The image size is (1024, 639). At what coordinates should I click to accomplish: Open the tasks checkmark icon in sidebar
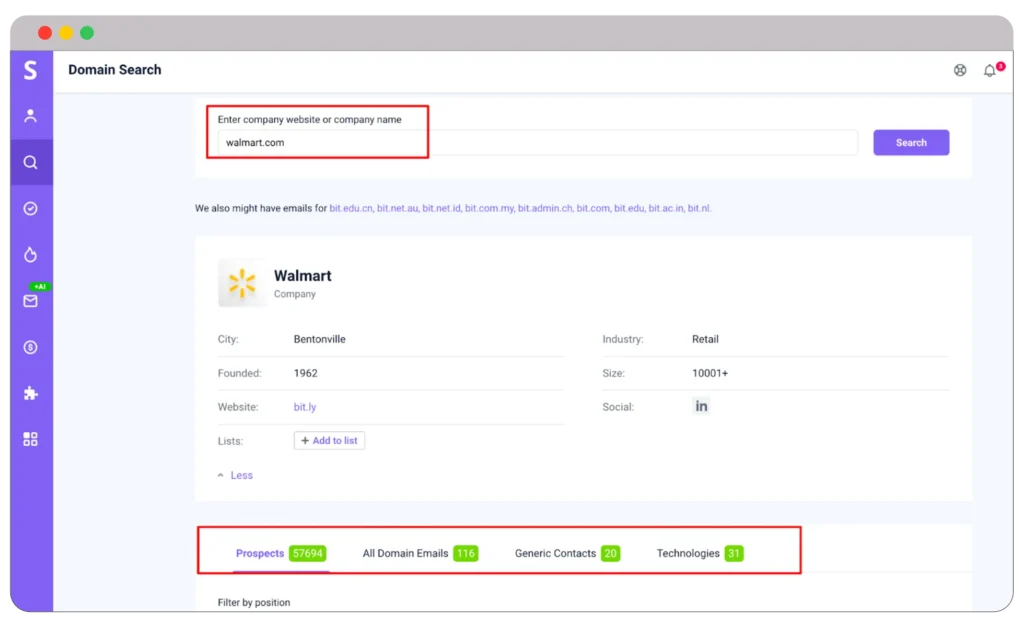pos(30,208)
